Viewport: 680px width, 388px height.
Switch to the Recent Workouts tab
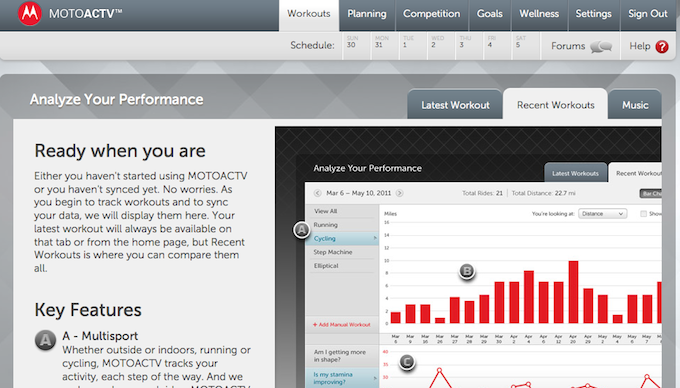pyautogui.click(x=556, y=104)
